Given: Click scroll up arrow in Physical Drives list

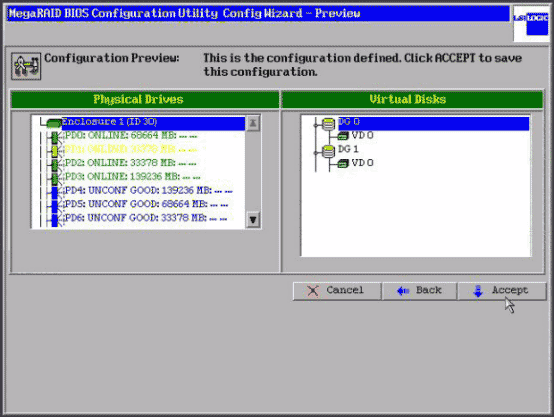Looking at the screenshot, I should (x=253, y=123).
